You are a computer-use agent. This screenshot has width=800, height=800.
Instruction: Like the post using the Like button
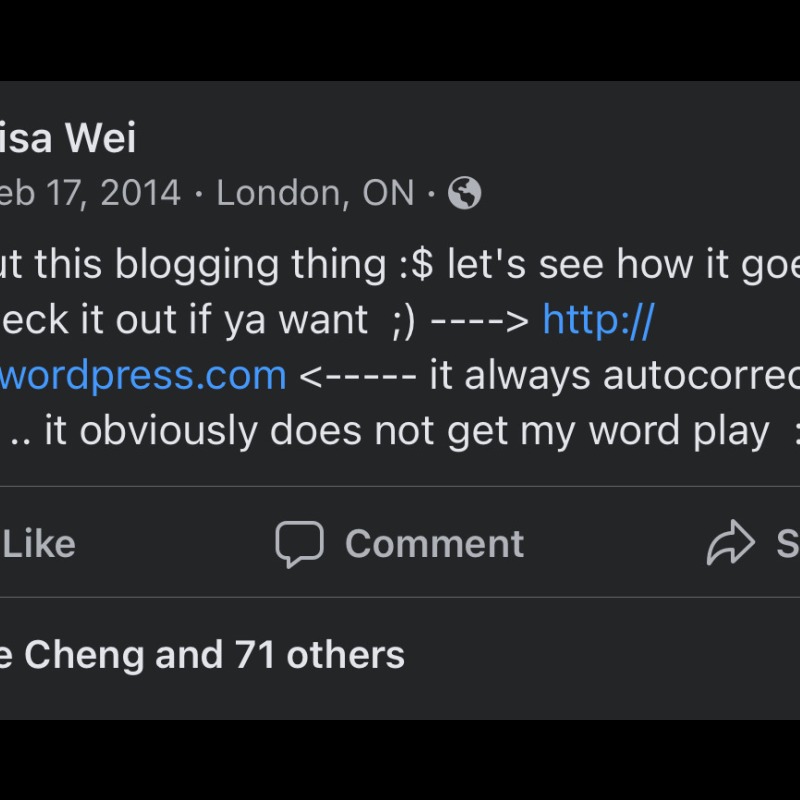(x=38, y=544)
